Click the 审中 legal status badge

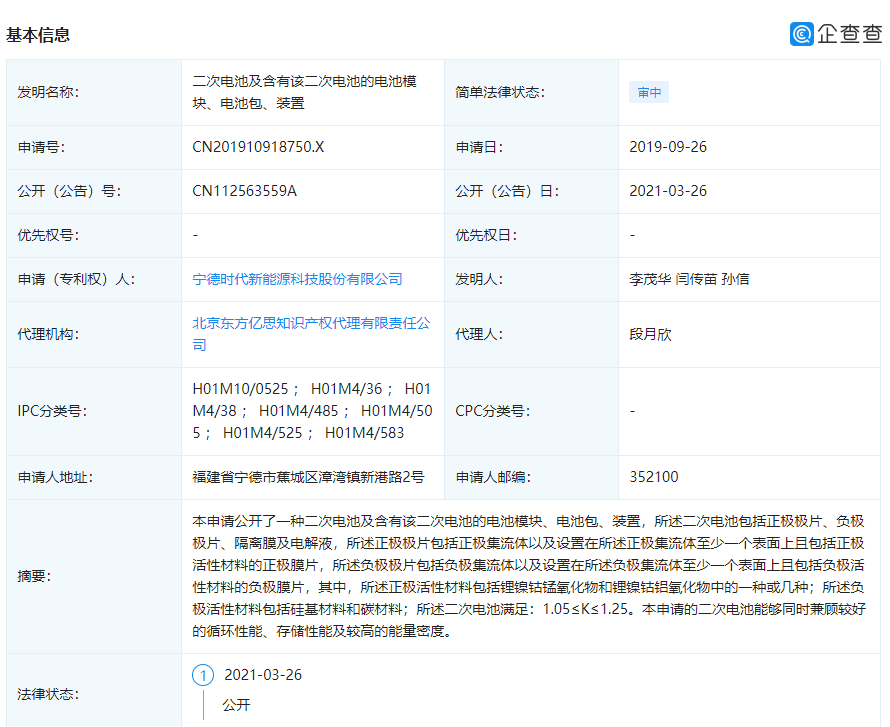pos(648,91)
